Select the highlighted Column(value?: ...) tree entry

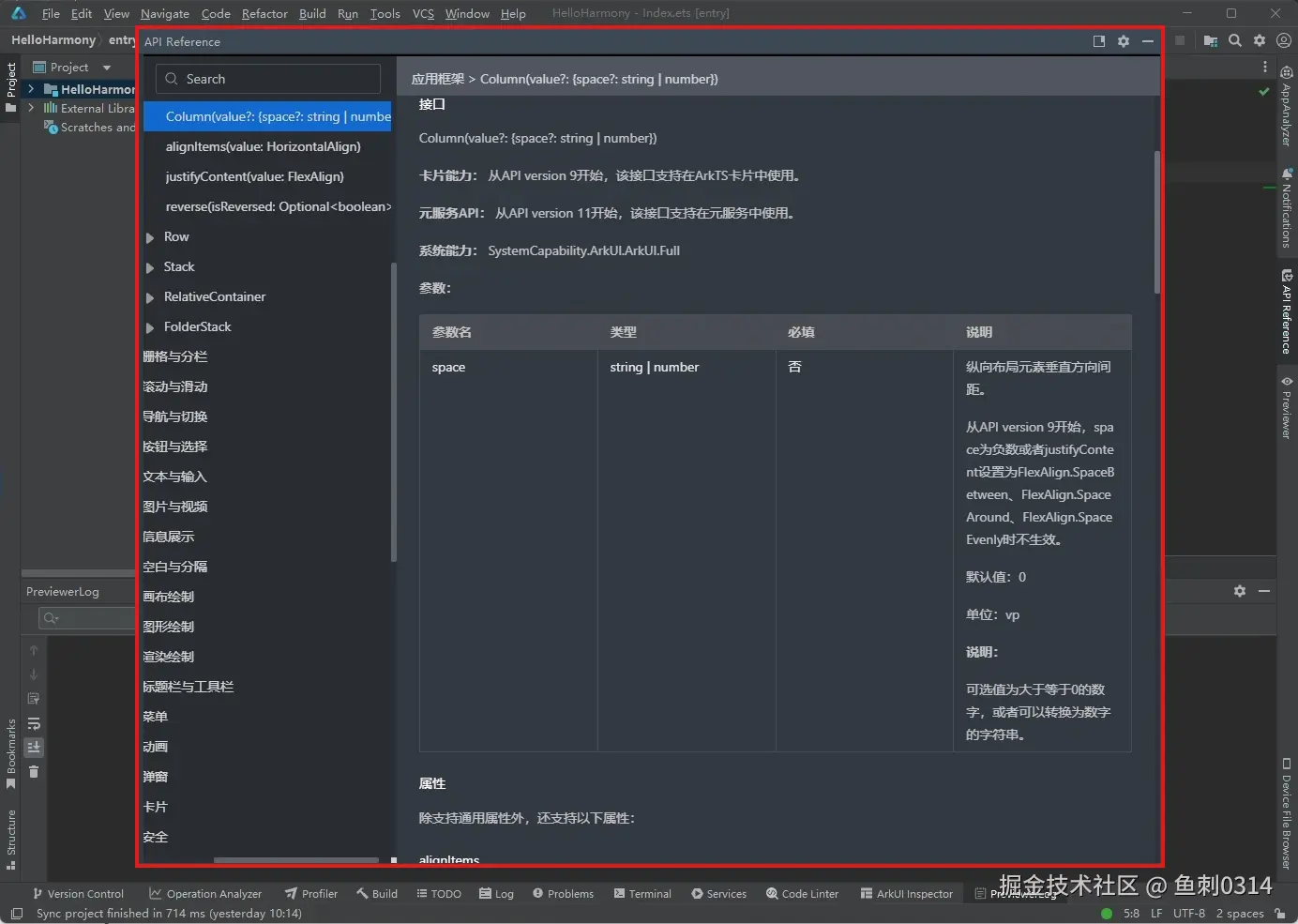267,116
